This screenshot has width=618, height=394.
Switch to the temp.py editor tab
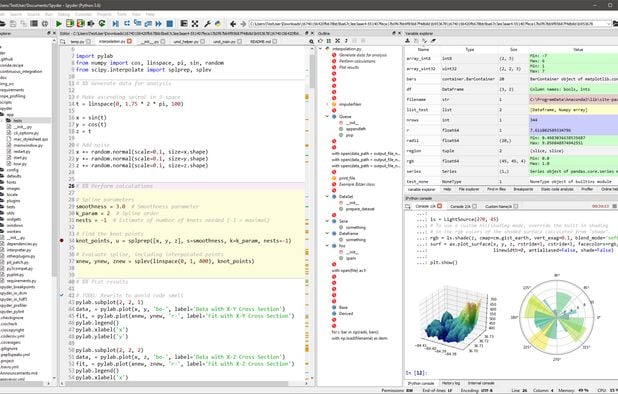click(80, 41)
